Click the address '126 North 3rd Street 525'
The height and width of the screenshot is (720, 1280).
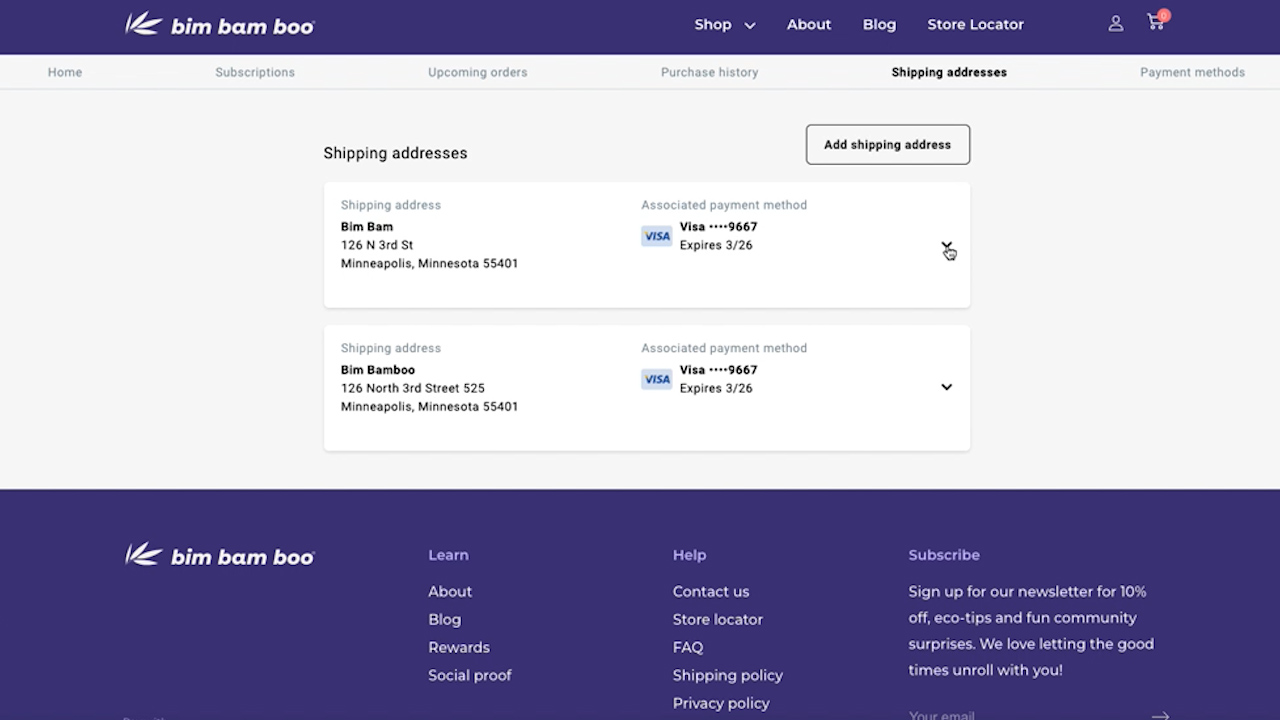click(413, 388)
